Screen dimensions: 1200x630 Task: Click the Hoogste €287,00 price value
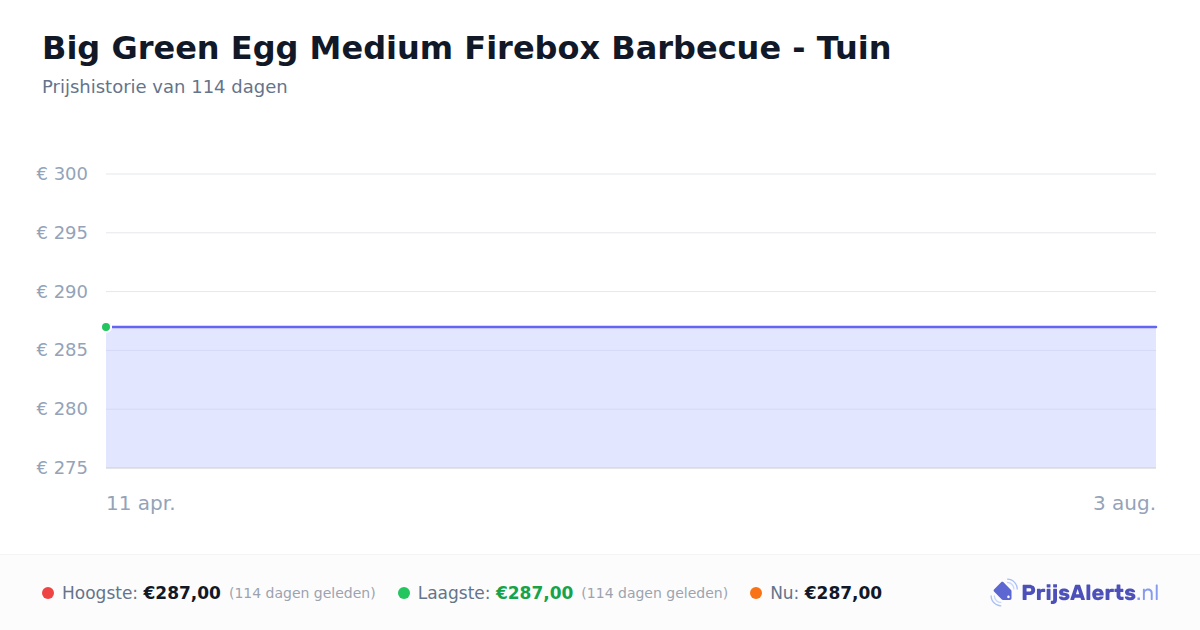coord(182,593)
